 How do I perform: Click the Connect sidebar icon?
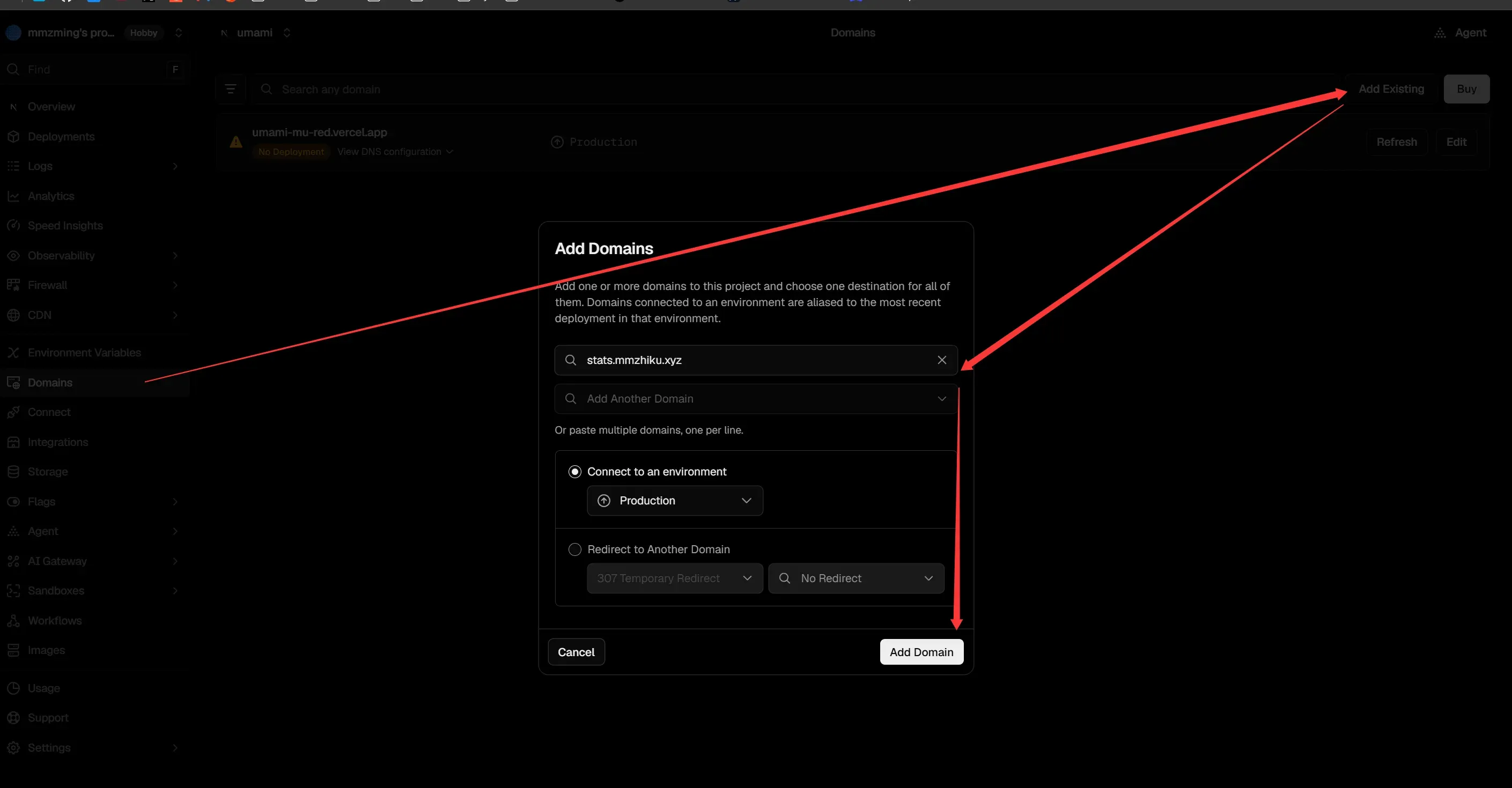click(x=13, y=412)
